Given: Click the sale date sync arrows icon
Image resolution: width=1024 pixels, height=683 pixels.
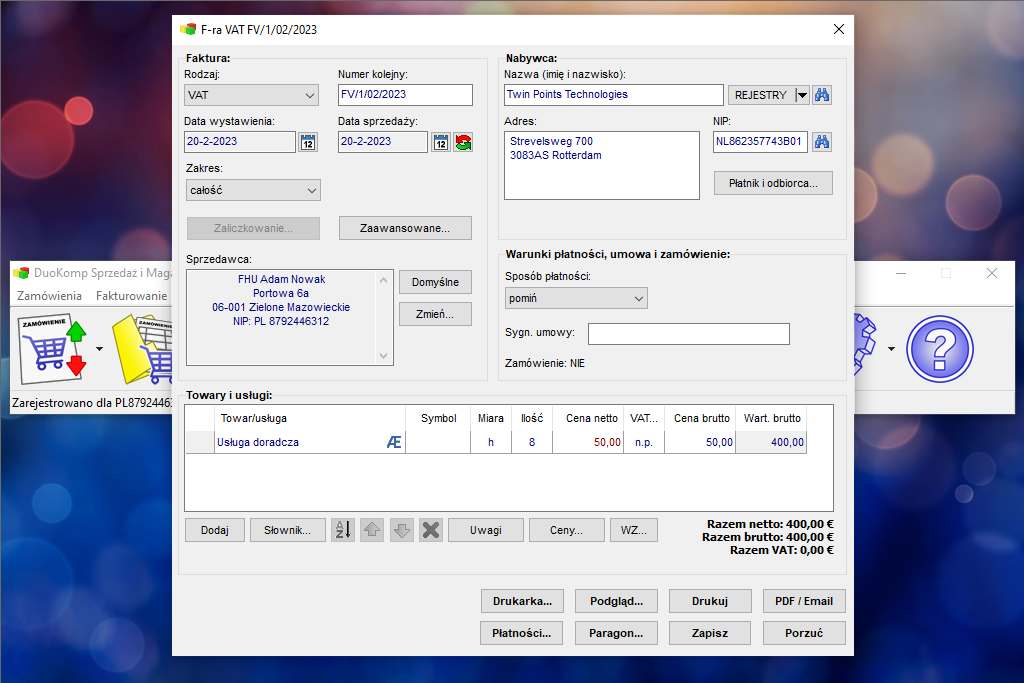Looking at the screenshot, I should coord(464,142).
